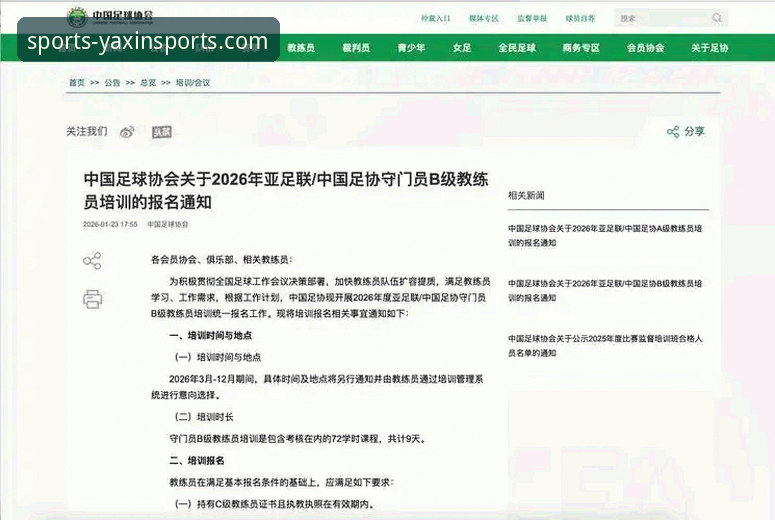Open the Toutiao follow icon

pos(162,132)
